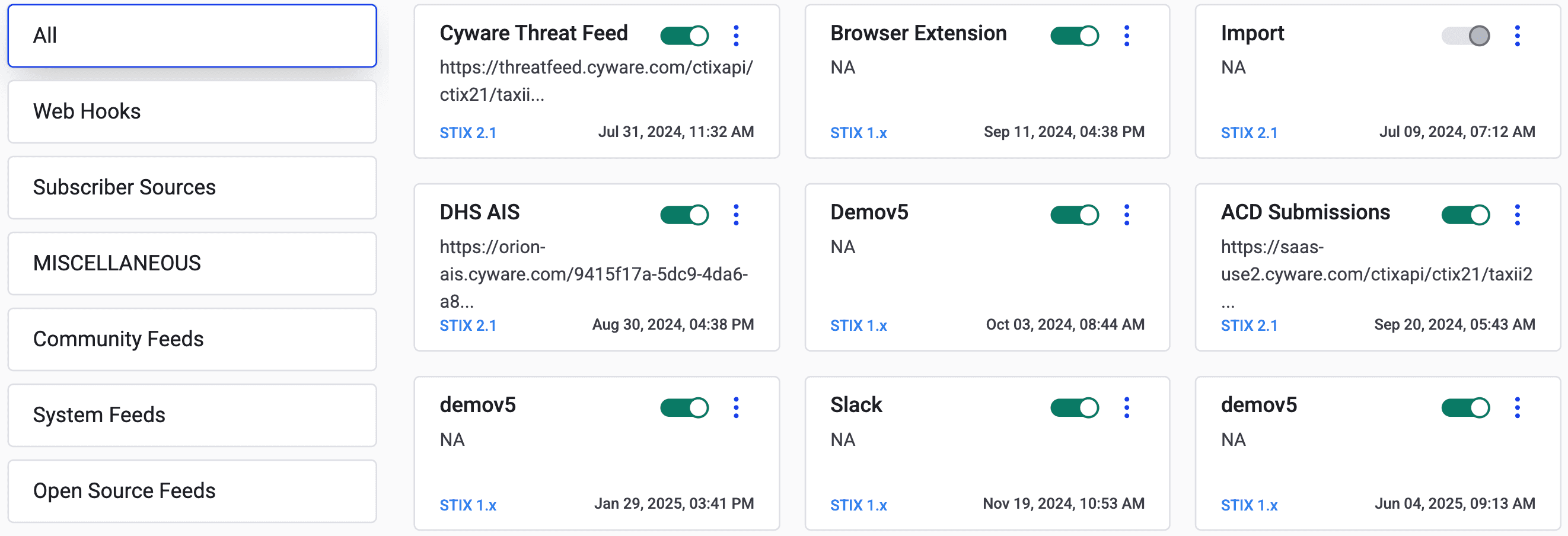Open the Subscriber Sources category

pos(192,187)
